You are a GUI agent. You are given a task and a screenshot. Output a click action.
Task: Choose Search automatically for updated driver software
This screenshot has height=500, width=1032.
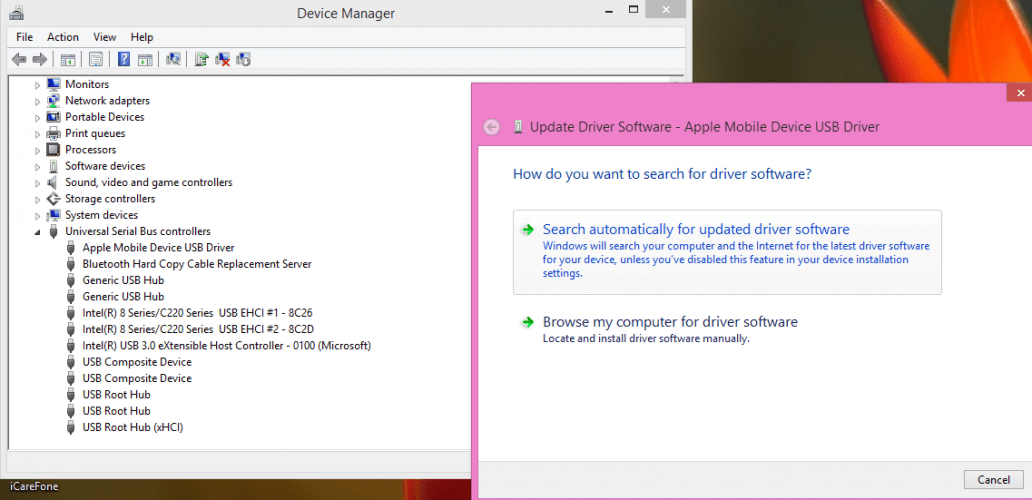tap(695, 230)
